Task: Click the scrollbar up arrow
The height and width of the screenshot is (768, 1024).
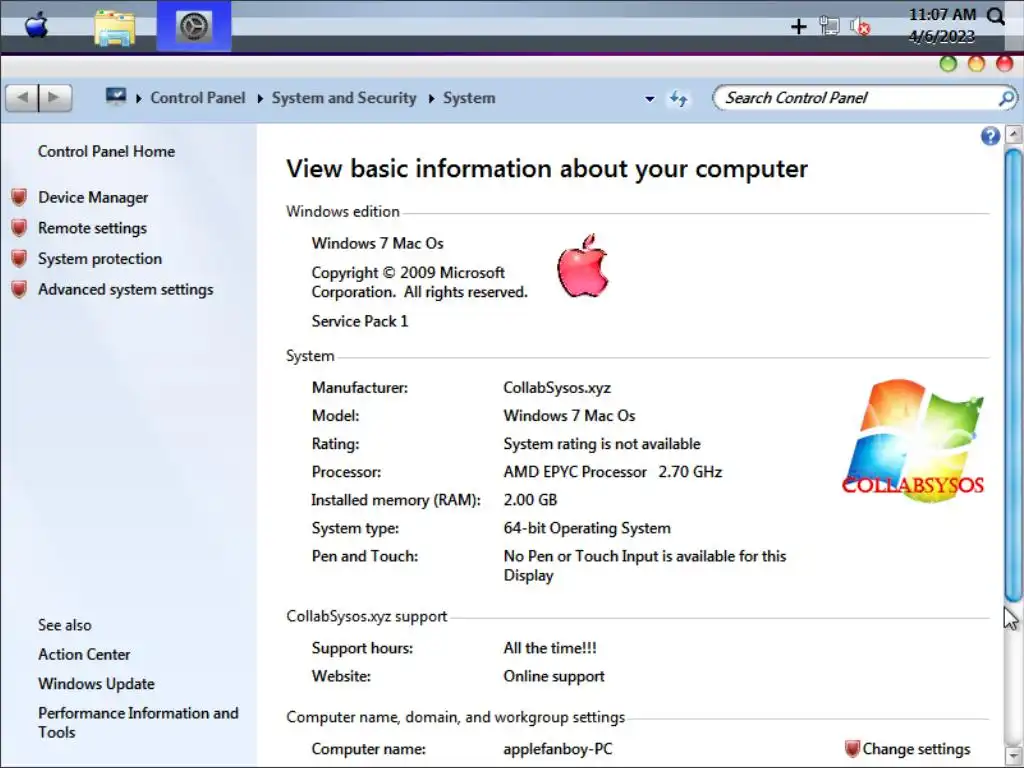Action: pos(1014,135)
